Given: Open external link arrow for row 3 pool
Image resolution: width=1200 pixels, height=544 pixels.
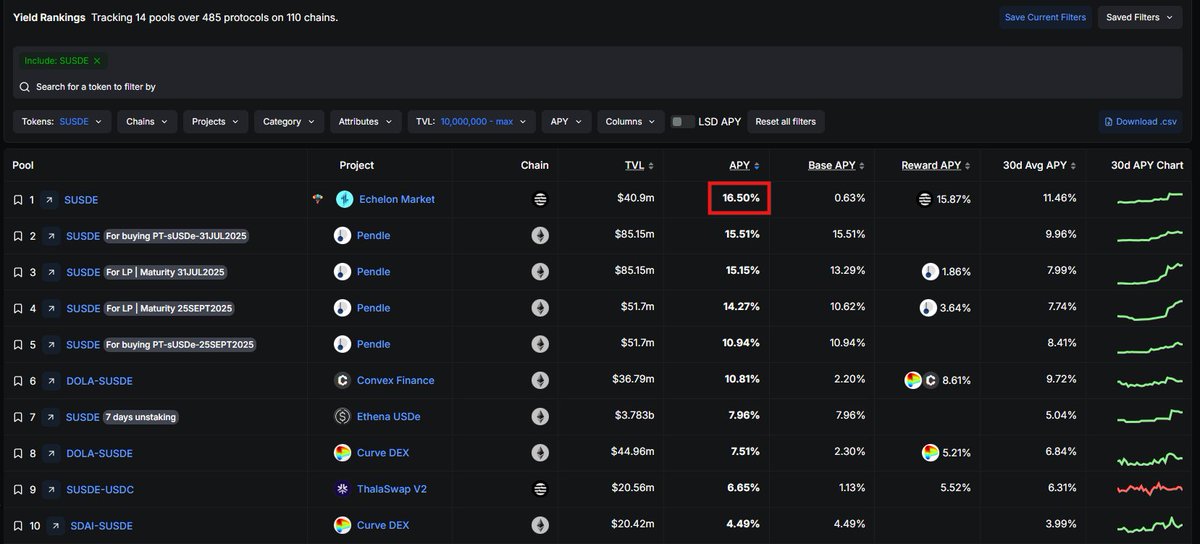Looking at the screenshot, I should pyautogui.click(x=49, y=272).
